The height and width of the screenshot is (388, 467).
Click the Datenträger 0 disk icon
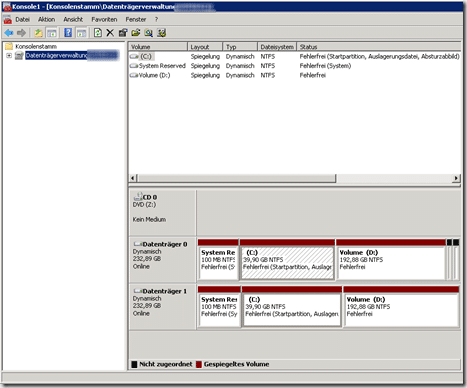138,244
